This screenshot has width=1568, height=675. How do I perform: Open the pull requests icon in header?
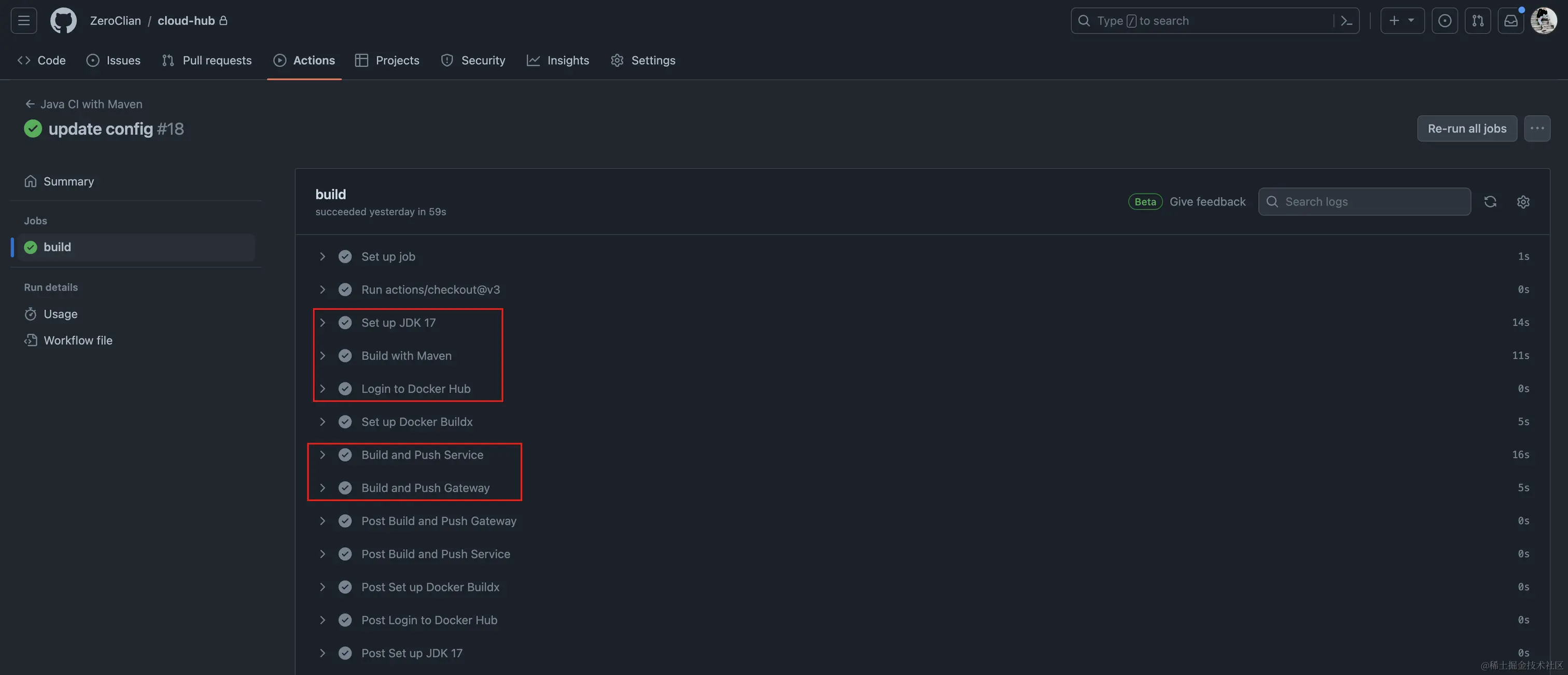click(x=1478, y=21)
